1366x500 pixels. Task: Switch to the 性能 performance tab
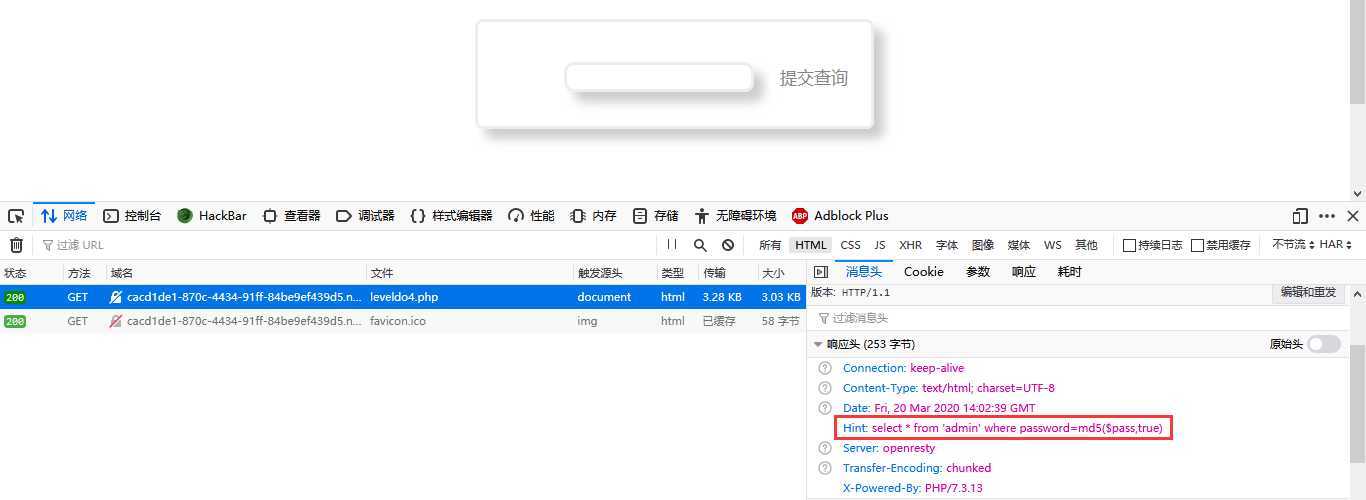click(x=531, y=216)
